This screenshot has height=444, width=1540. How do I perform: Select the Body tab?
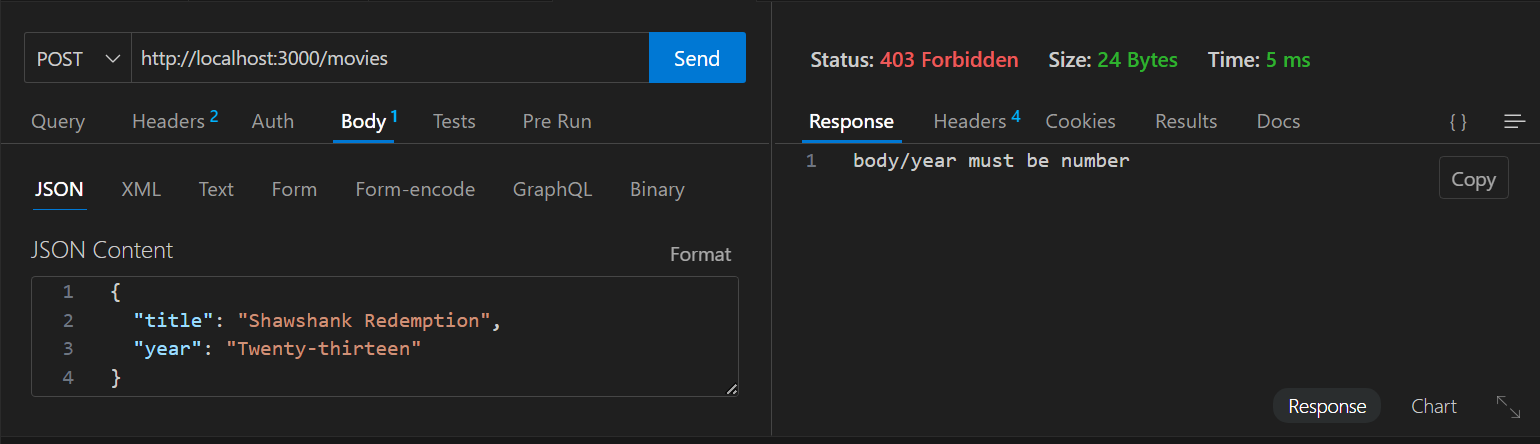click(369, 121)
